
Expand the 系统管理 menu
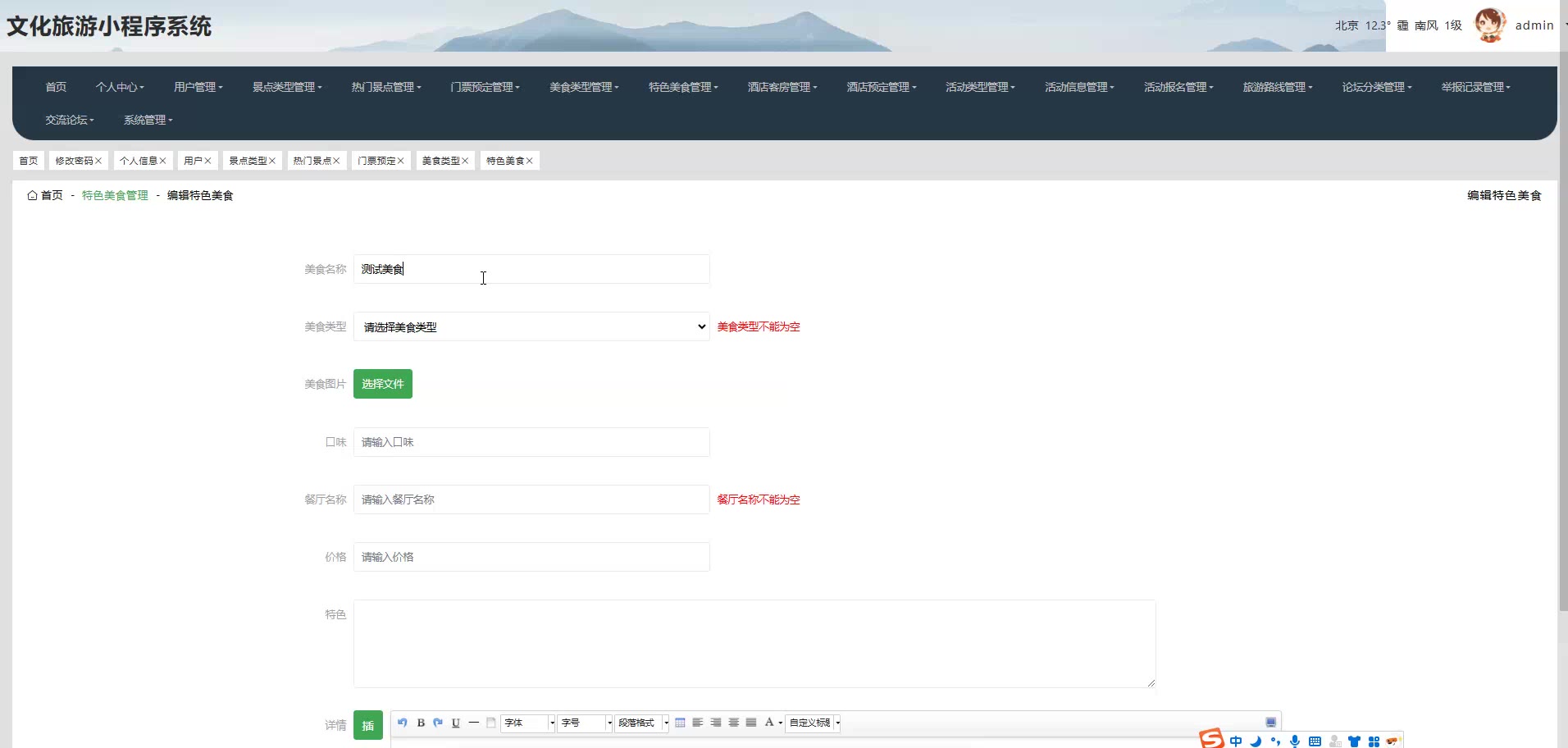tap(148, 120)
